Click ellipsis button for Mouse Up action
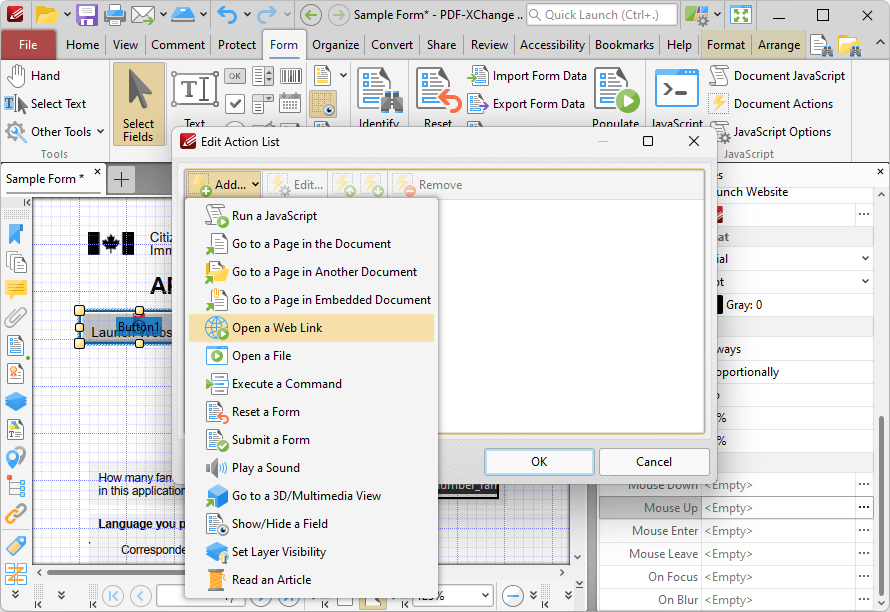Viewport: 890px width, 612px height. point(863,508)
